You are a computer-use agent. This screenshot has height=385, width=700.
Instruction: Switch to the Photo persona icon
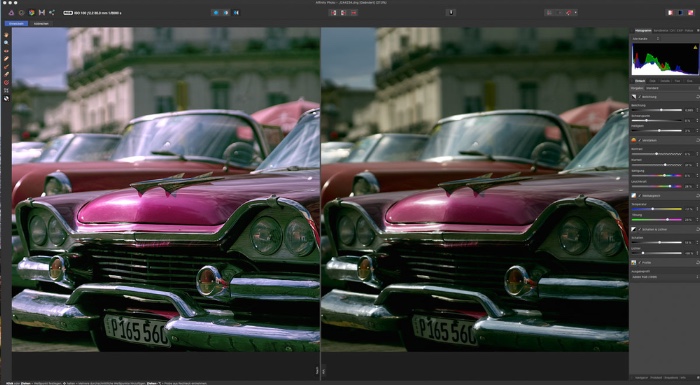(11, 13)
